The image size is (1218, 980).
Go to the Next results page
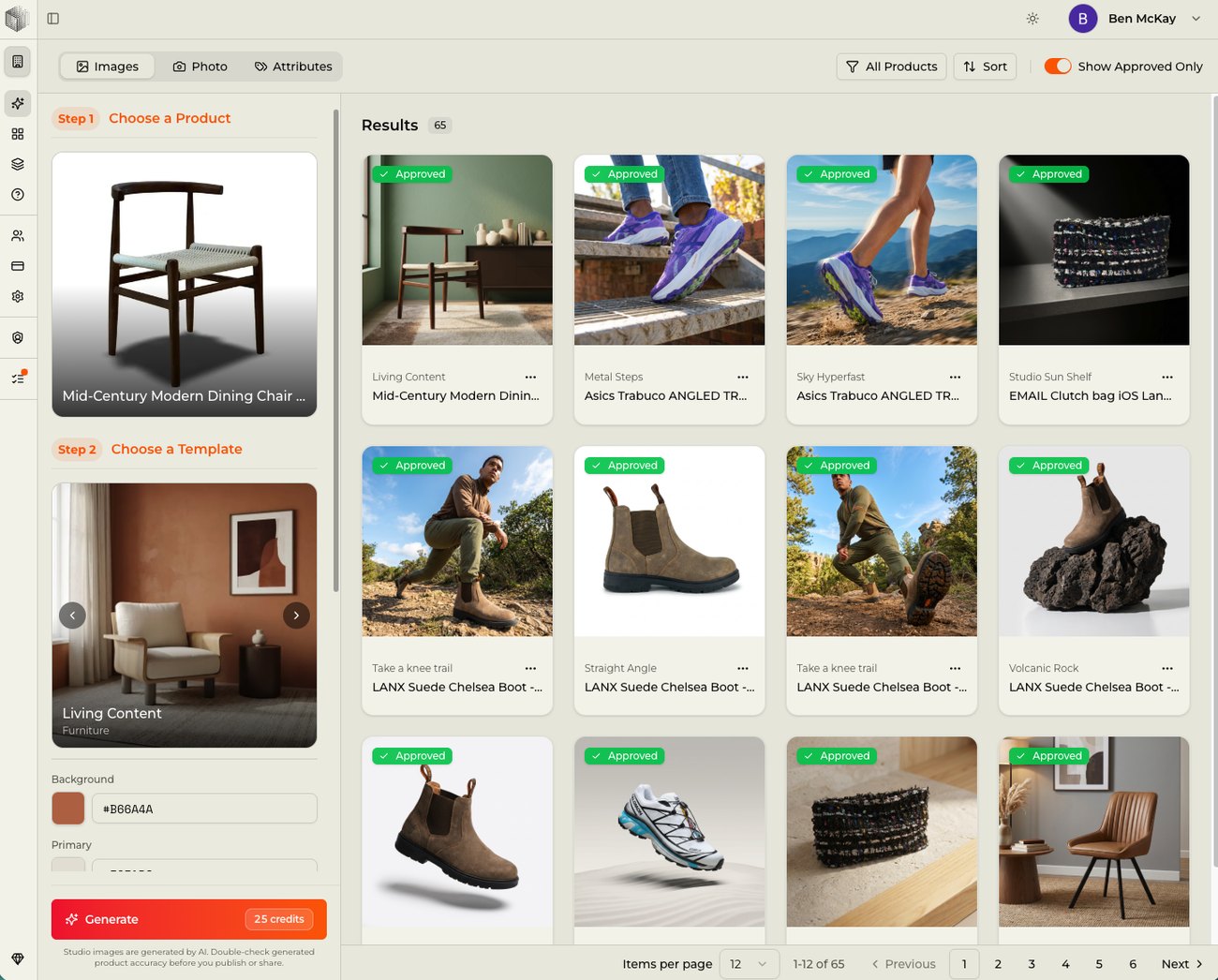1181,964
